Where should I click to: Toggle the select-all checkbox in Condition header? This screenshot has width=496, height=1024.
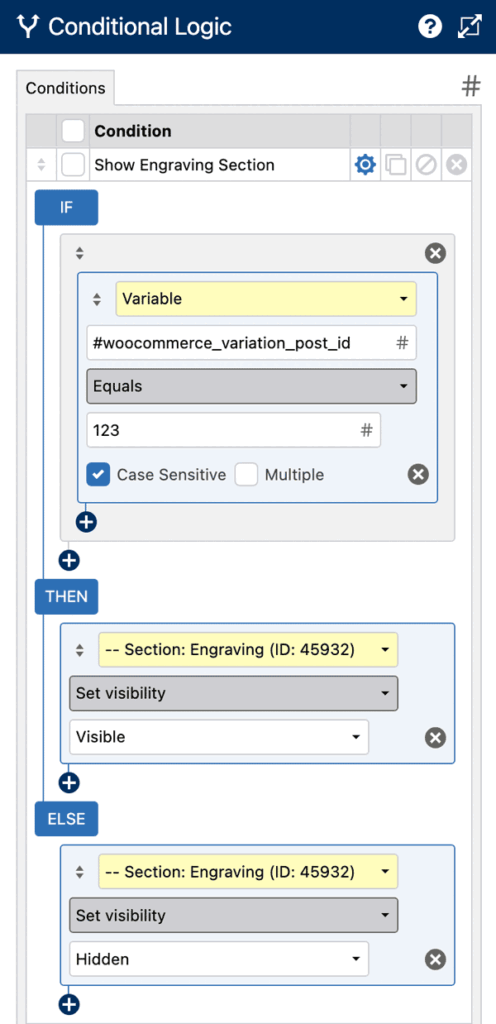73,131
